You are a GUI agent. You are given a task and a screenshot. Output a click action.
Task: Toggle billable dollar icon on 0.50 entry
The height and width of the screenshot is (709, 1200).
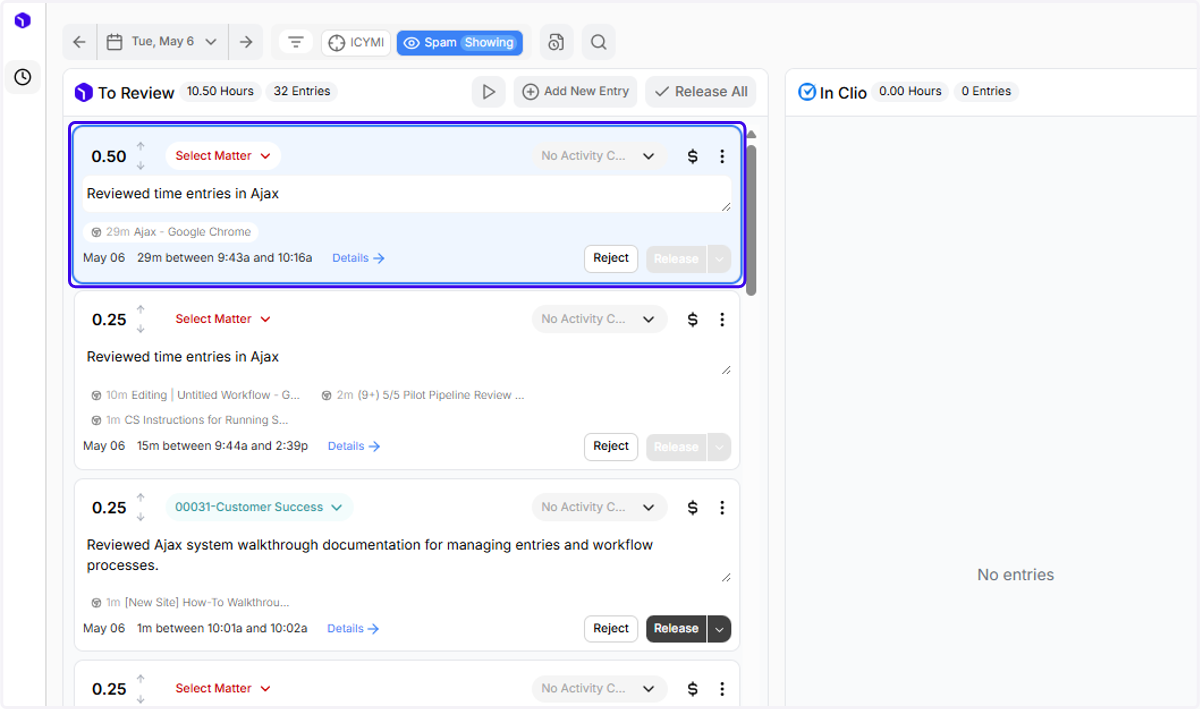(x=692, y=156)
